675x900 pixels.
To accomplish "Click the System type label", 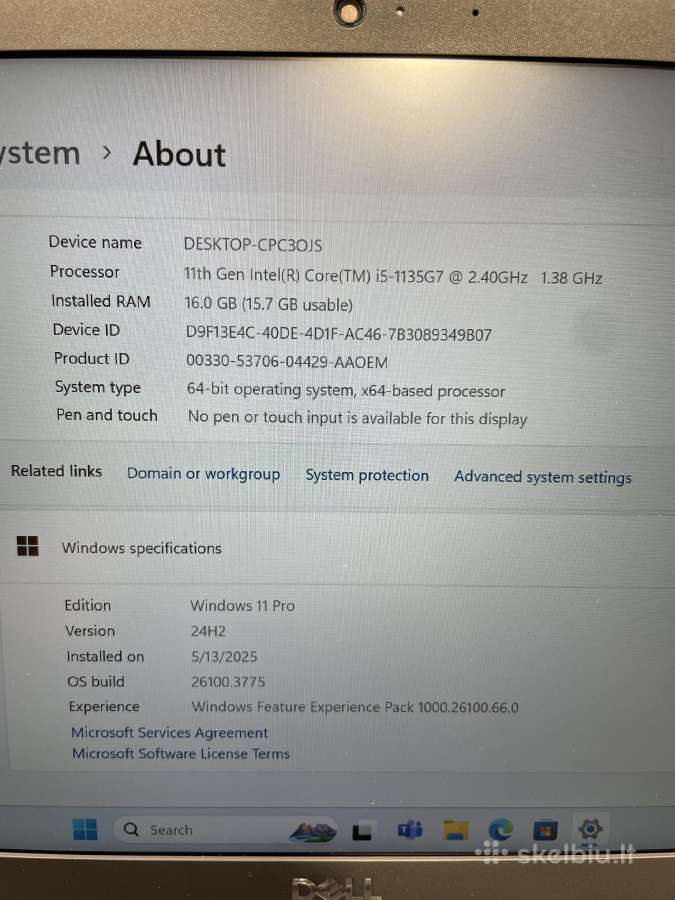I will [98, 387].
